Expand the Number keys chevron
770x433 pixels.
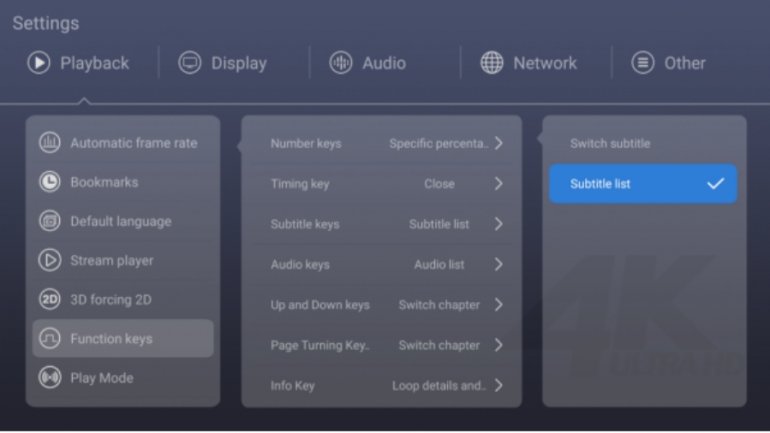point(498,143)
